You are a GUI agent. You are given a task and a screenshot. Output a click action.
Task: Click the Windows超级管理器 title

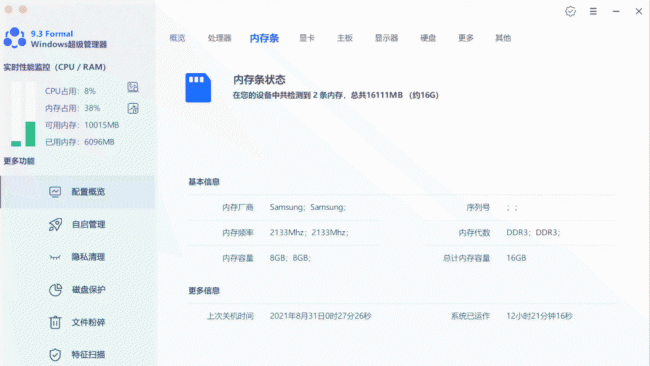[69, 44]
